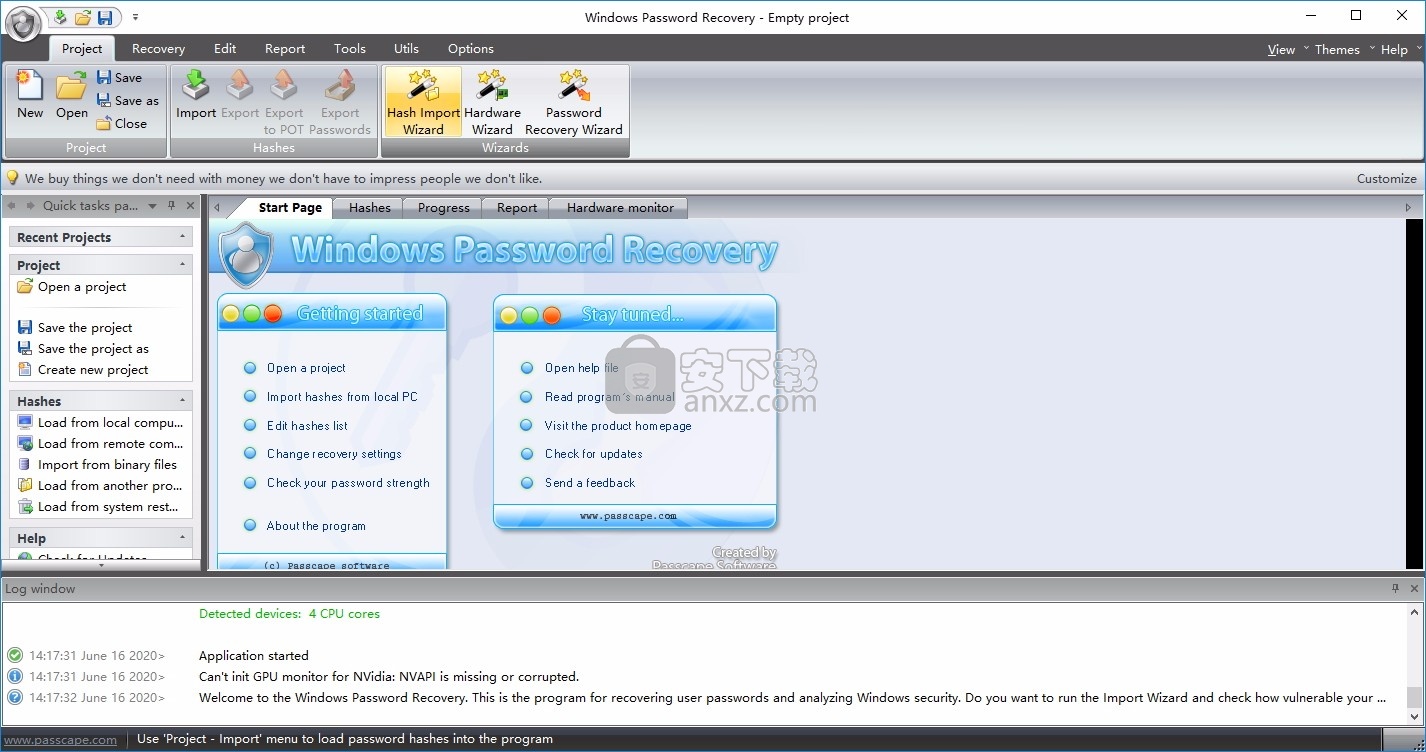Collapse the Project section in quick tasks
The width and height of the screenshot is (1426, 752).
click(182, 265)
